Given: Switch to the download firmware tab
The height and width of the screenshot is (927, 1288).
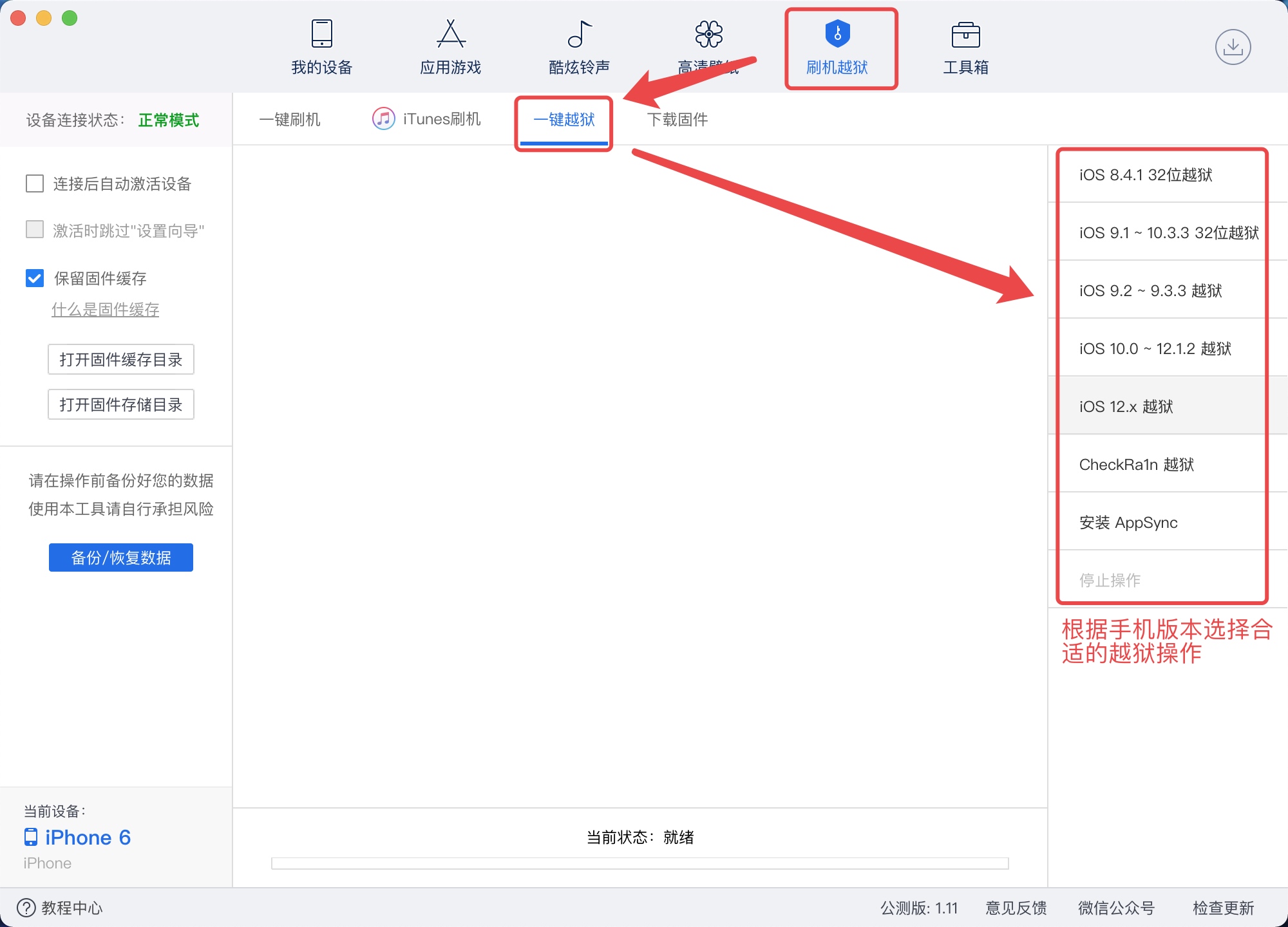Looking at the screenshot, I should click(x=677, y=120).
